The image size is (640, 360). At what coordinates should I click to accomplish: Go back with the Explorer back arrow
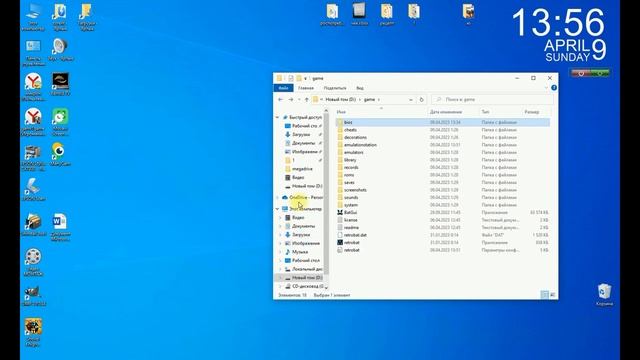tap(280, 100)
